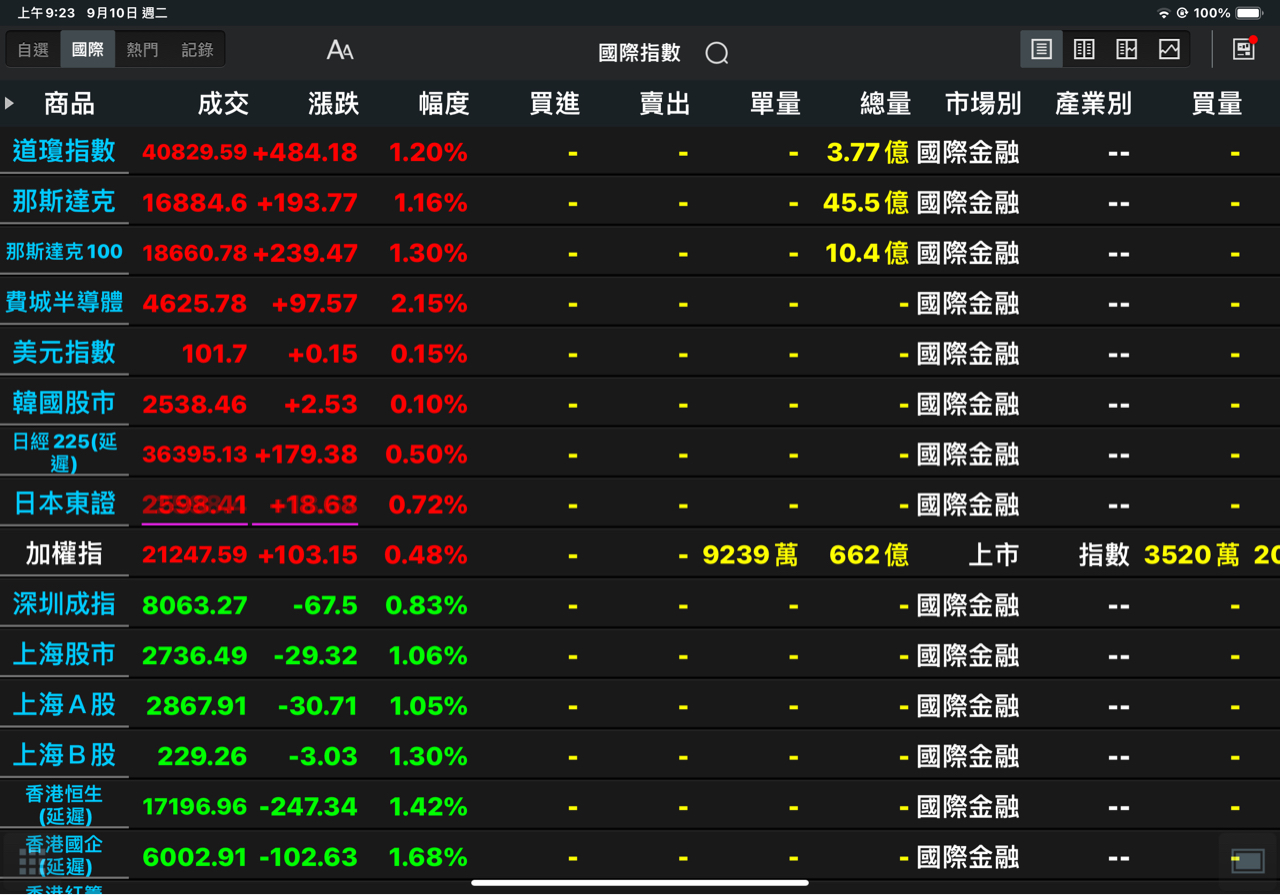Tap the 產業別 column header
Viewport: 1280px width, 895px height.
1093,103
